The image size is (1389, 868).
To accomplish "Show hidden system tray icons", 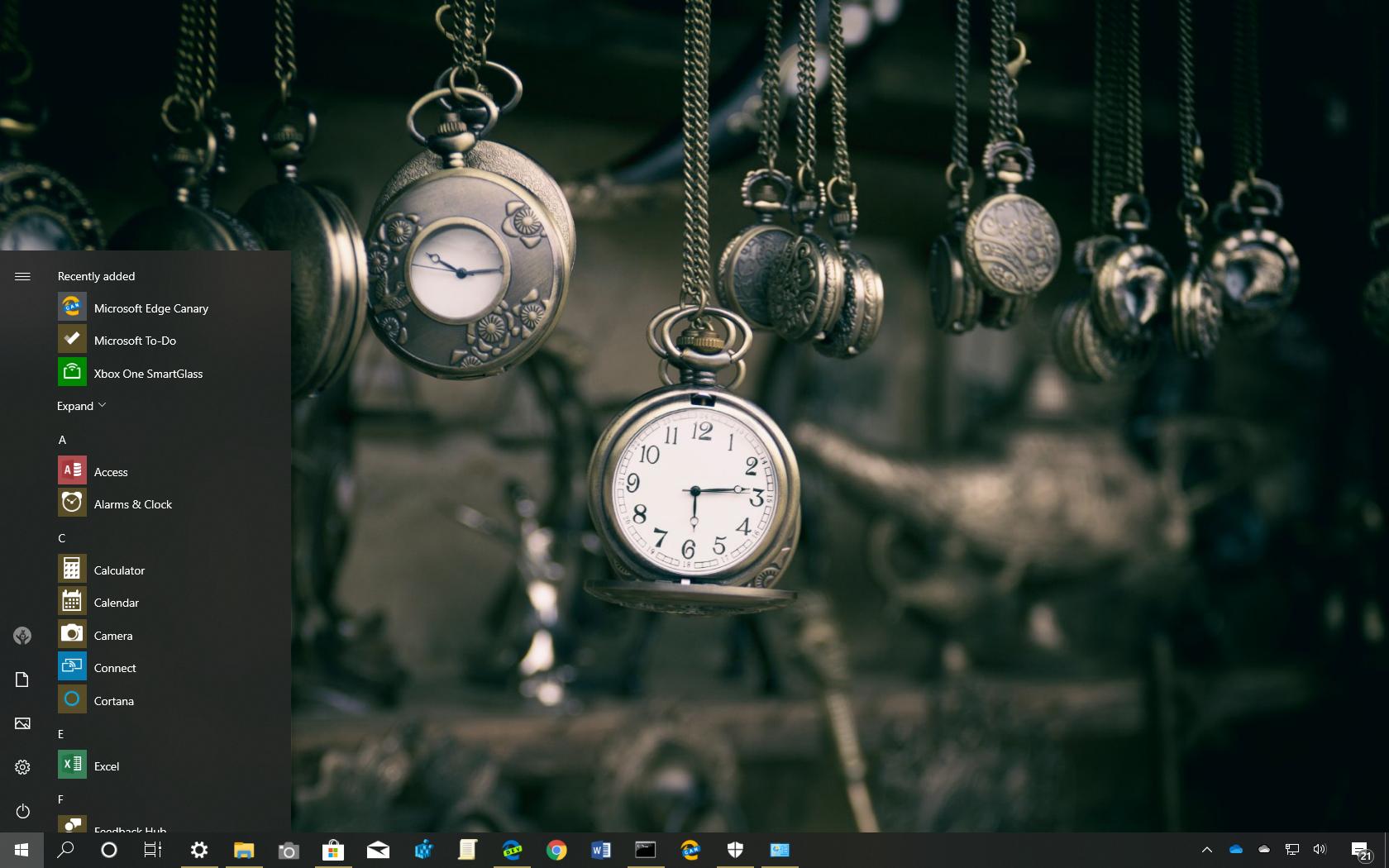I will (1206, 850).
